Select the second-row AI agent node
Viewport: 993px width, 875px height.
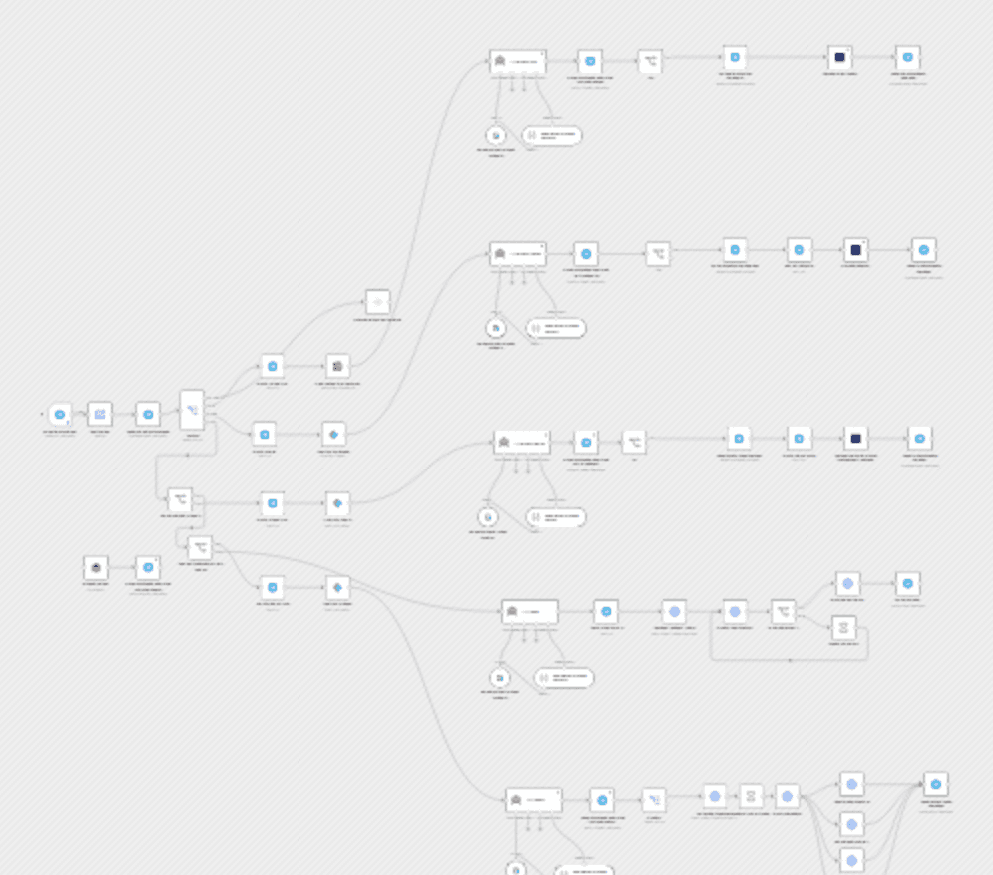518,254
